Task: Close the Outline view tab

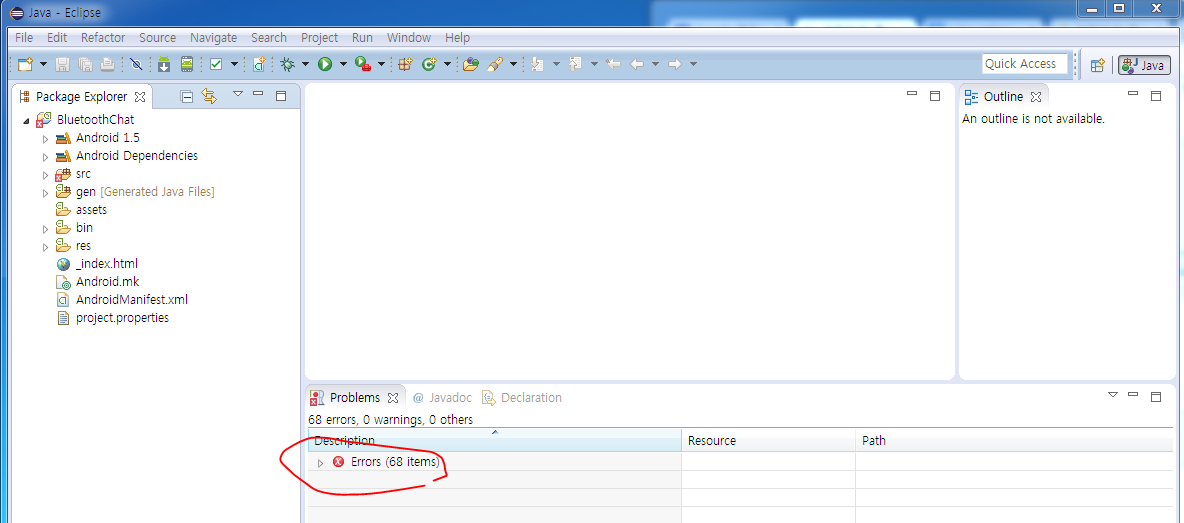Action: pyautogui.click(x=1036, y=97)
